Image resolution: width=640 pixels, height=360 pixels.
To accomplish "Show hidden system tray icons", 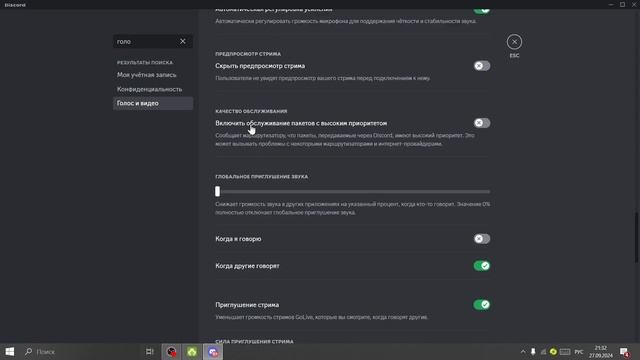I will pyautogui.click(x=523, y=351).
